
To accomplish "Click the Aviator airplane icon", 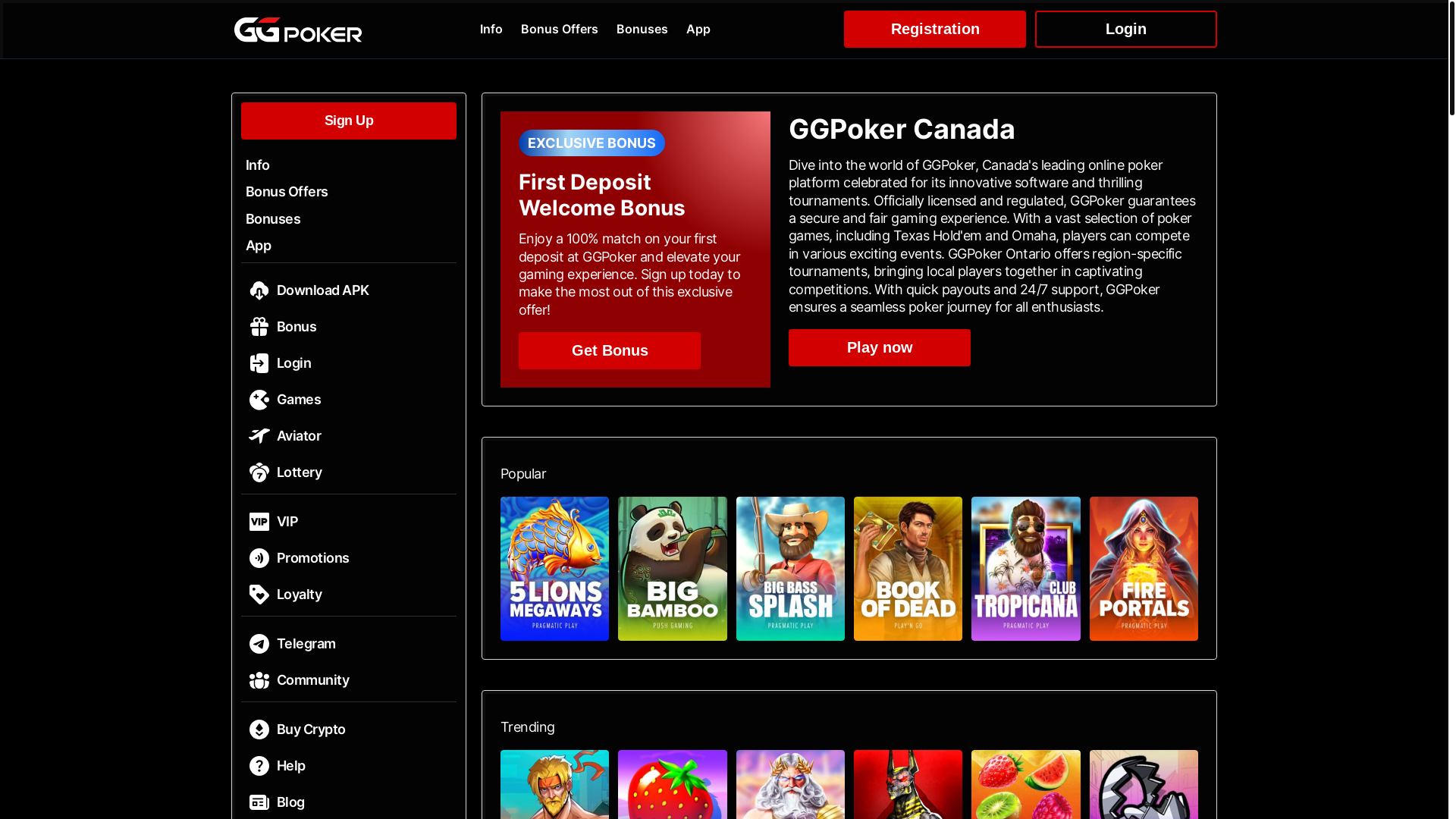I will pyautogui.click(x=259, y=436).
